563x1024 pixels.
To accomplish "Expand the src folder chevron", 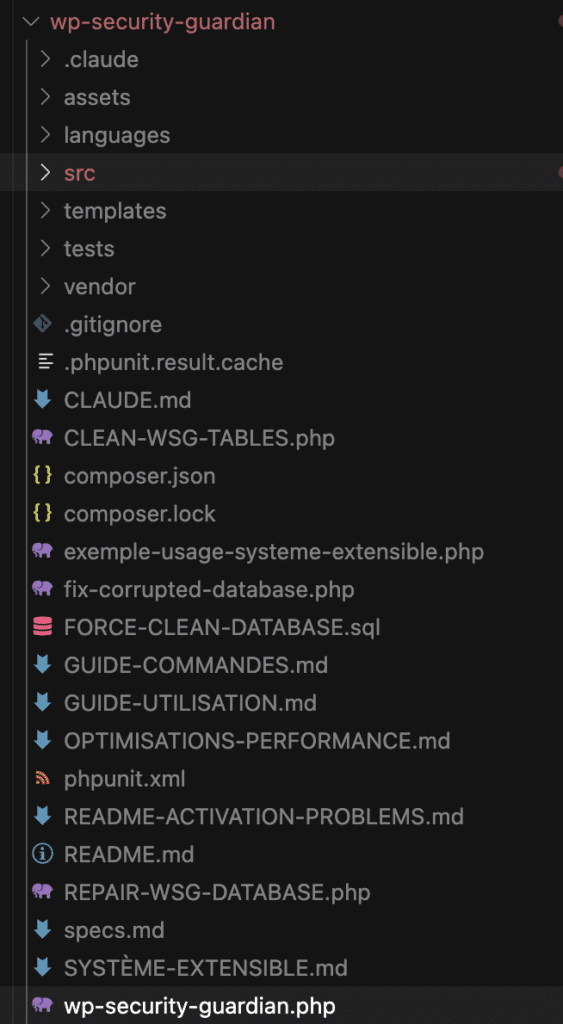I will pos(44,172).
